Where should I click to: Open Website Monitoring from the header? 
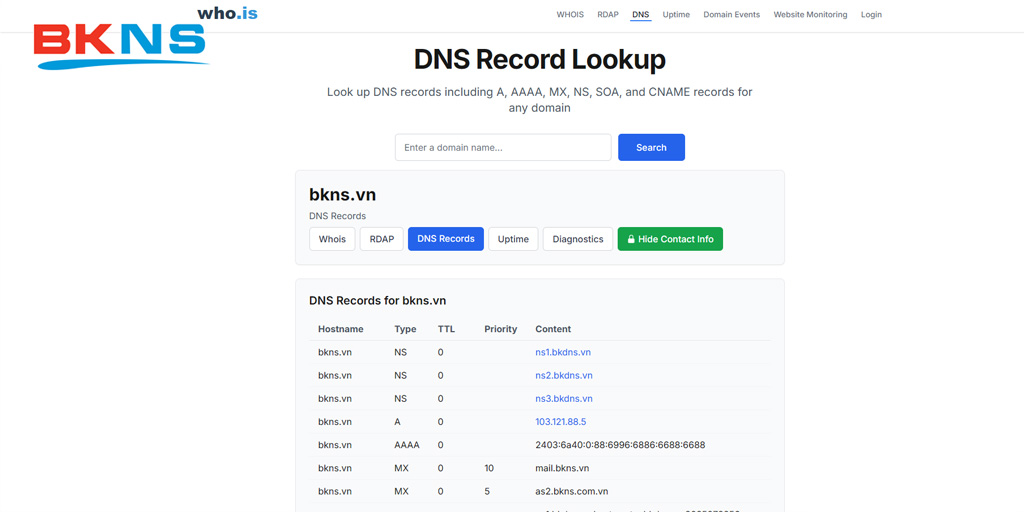click(x=810, y=15)
